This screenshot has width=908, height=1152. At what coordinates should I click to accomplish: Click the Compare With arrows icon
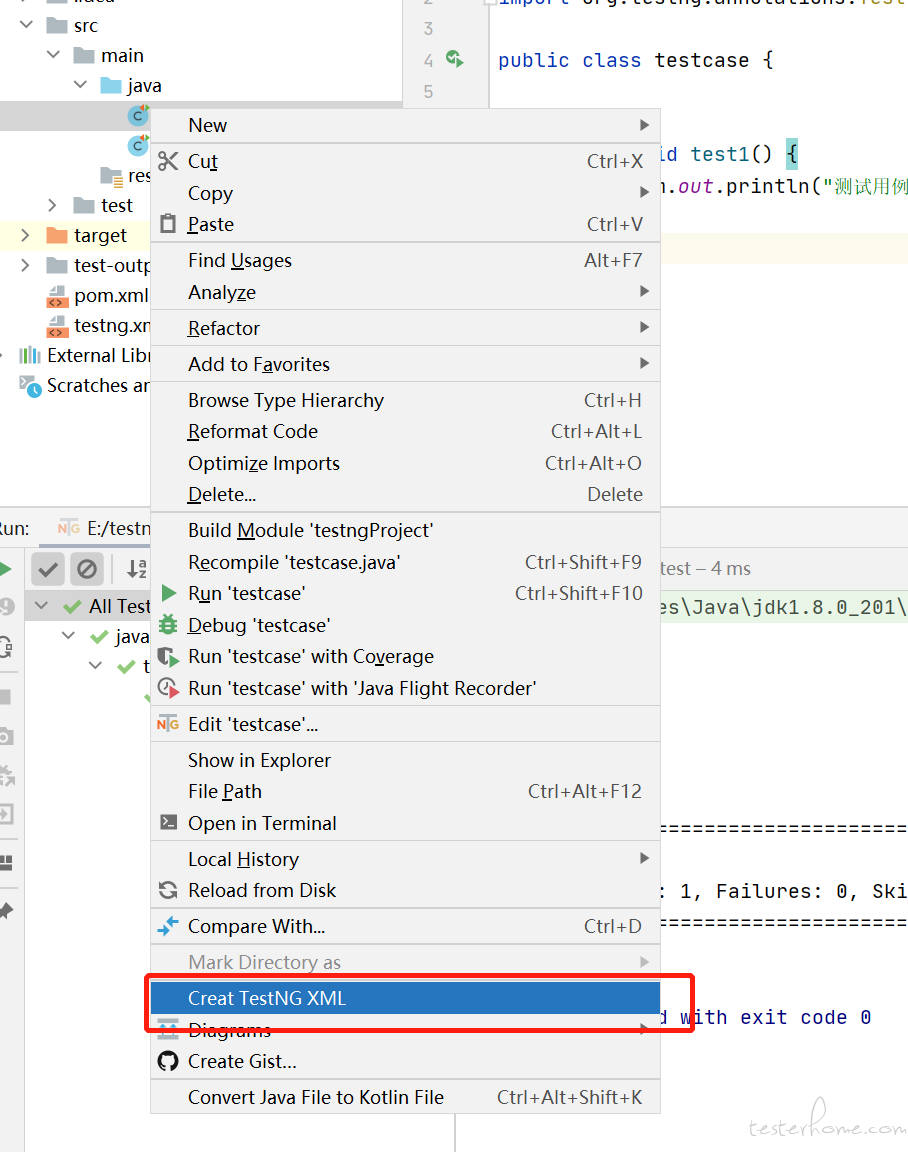(x=168, y=926)
